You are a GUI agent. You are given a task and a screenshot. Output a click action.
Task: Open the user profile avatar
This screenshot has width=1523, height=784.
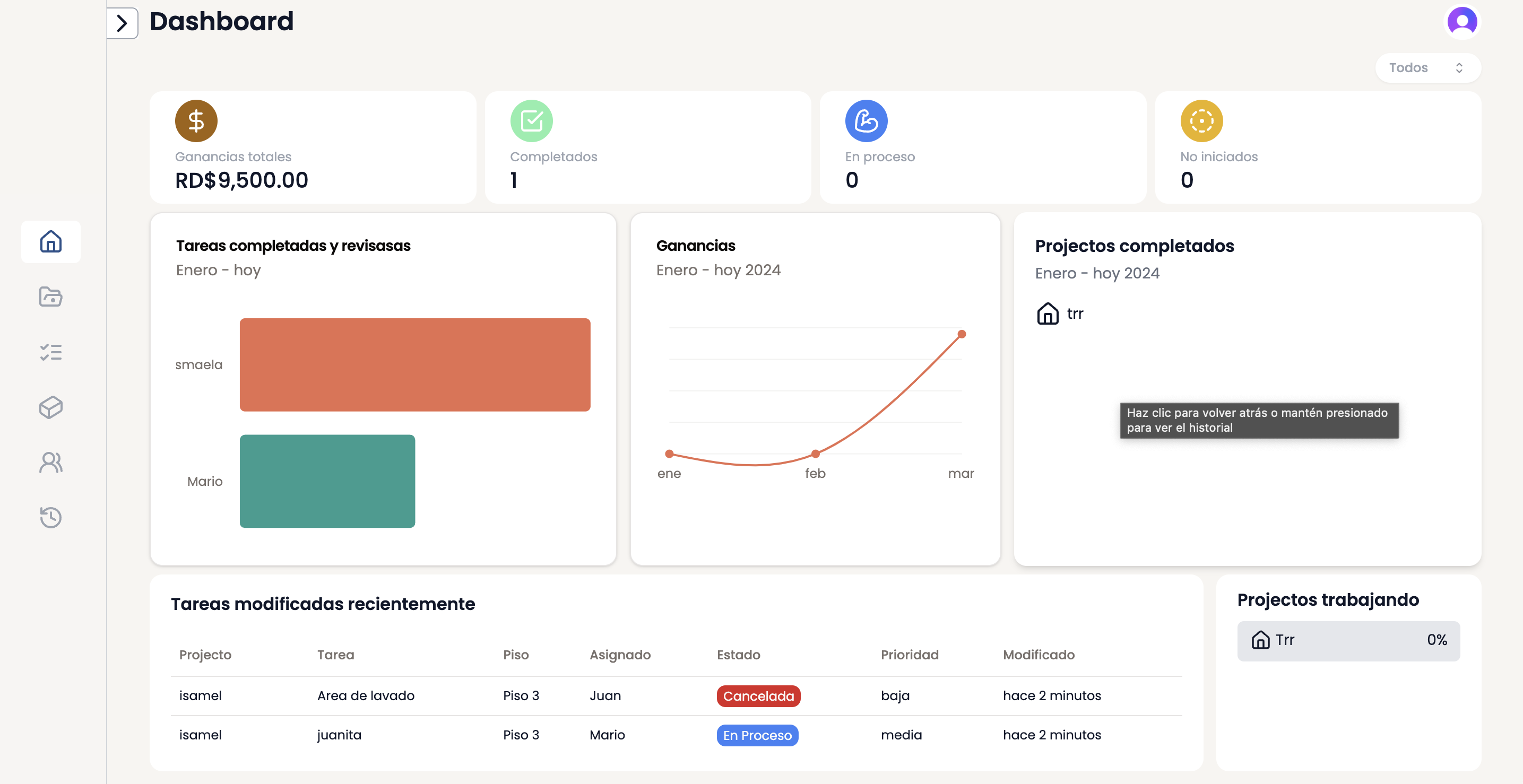point(1462,22)
